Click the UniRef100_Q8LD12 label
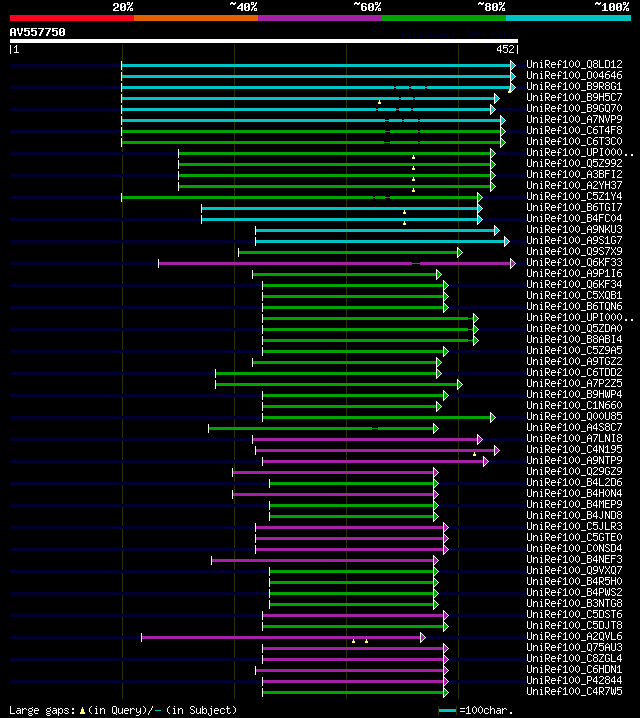 tap(574, 65)
